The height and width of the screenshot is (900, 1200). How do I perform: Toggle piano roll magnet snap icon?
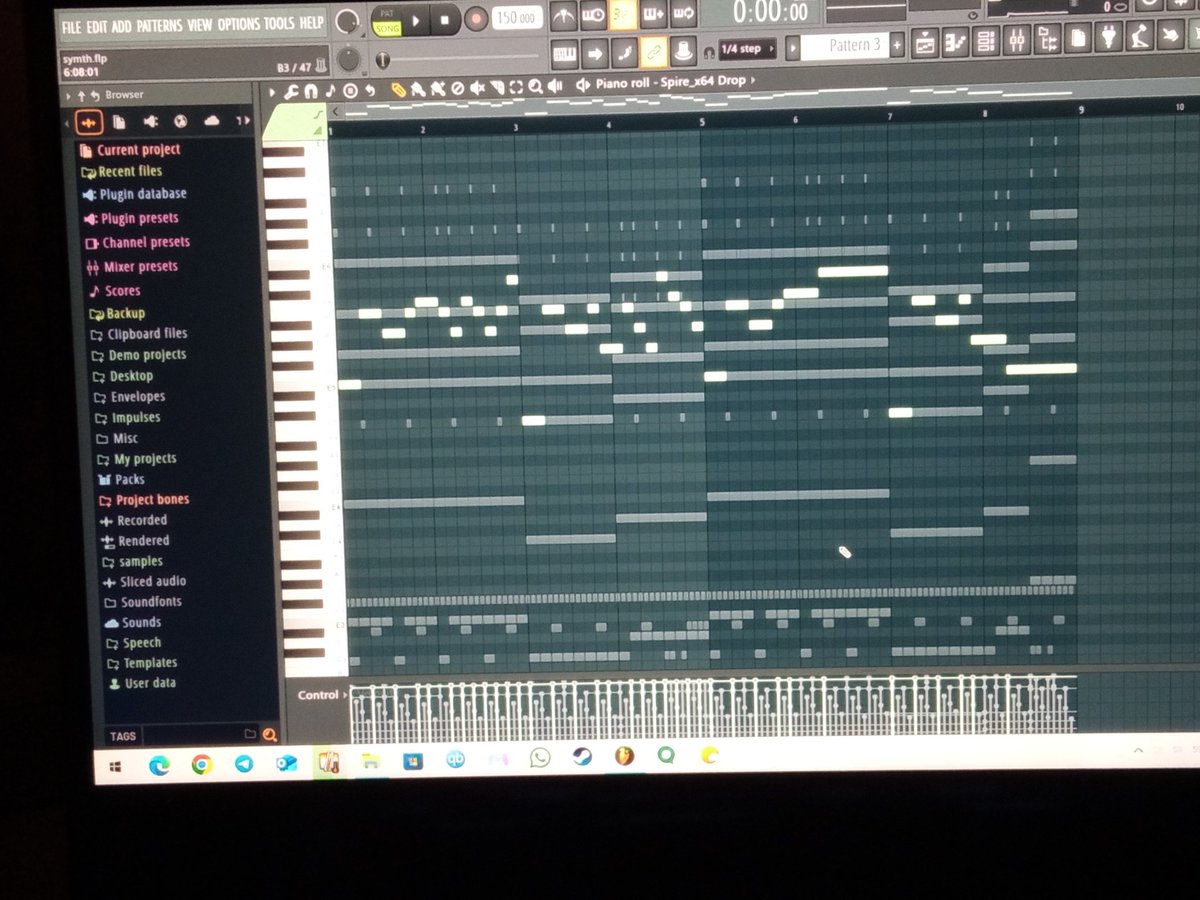pos(310,91)
